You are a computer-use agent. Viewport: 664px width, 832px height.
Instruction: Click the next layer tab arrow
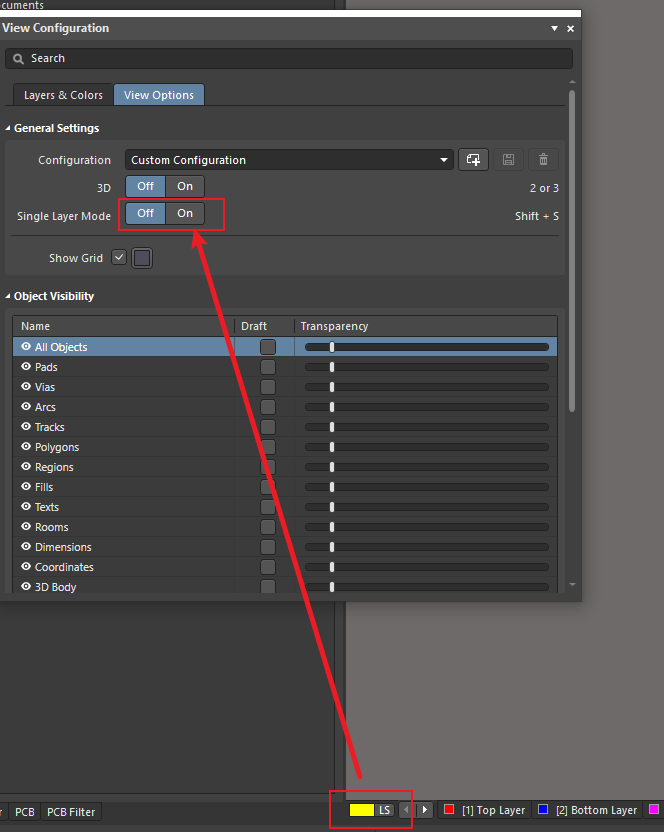click(425, 810)
